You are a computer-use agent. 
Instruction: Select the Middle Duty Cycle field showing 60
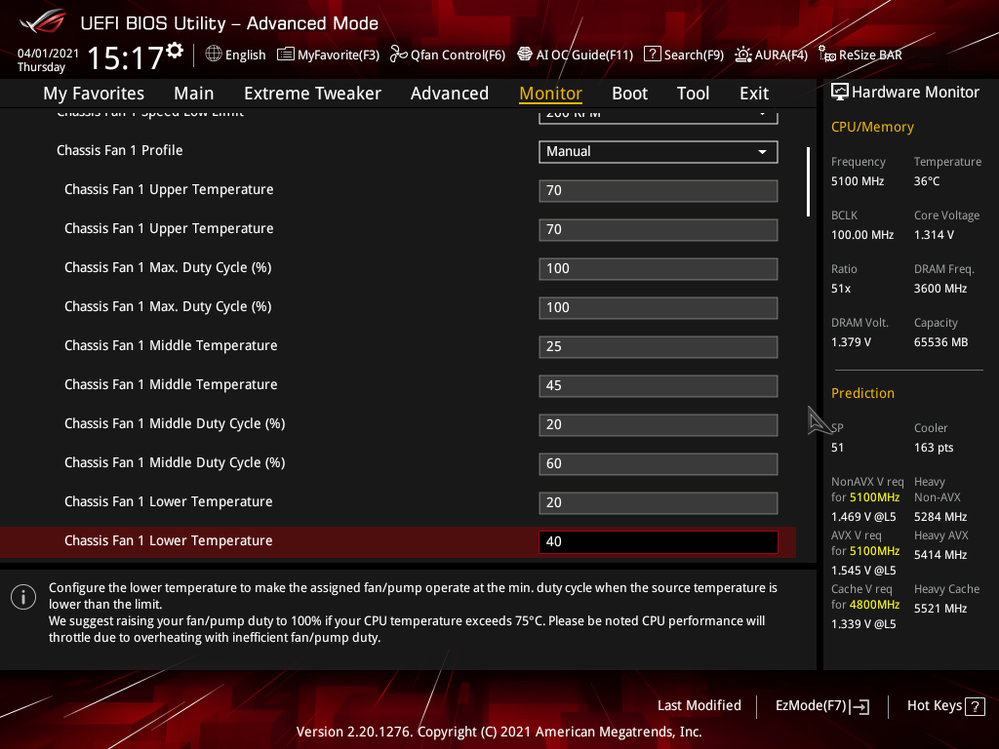pyautogui.click(x=658, y=464)
